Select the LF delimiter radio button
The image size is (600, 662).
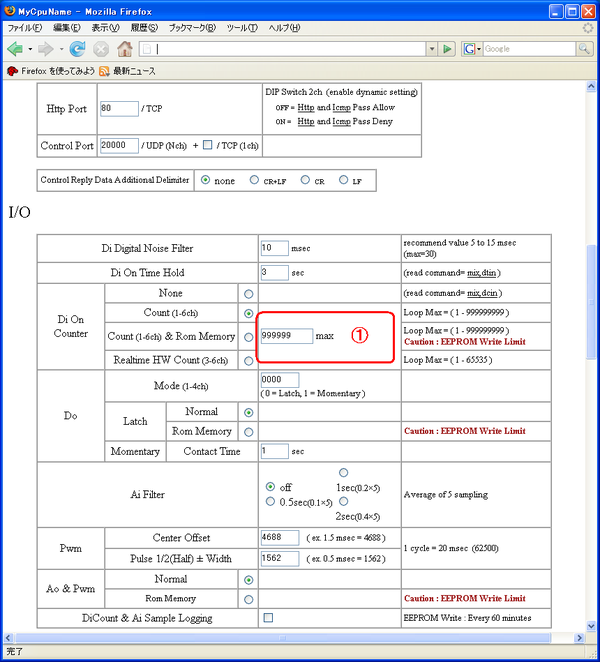click(x=344, y=180)
